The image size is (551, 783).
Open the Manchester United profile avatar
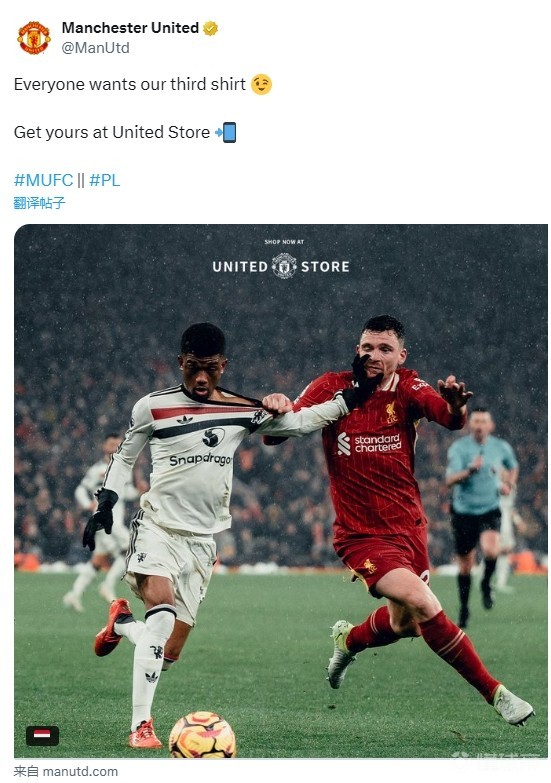click(x=34, y=37)
